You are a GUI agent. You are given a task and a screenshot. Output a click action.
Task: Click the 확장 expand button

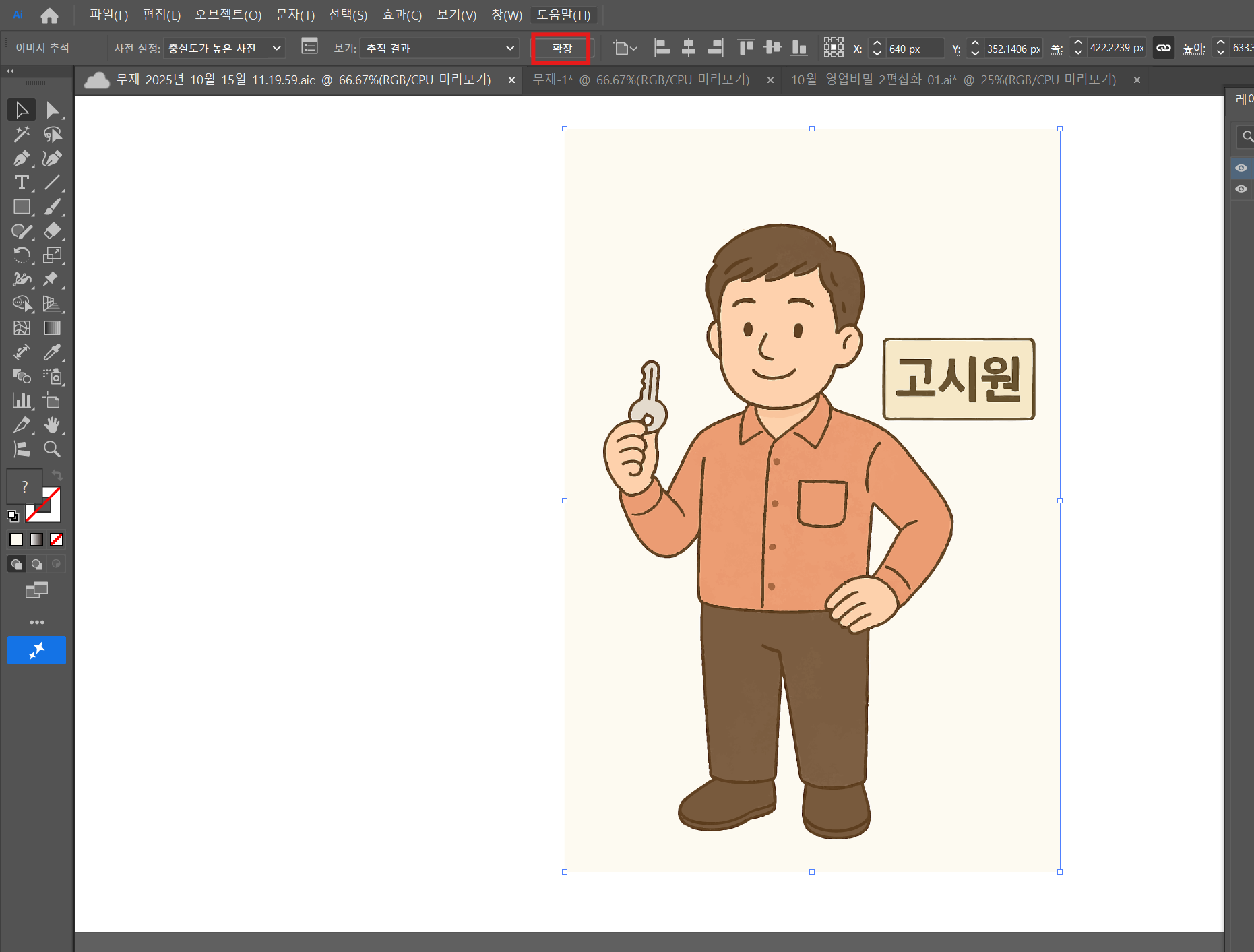click(x=561, y=48)
